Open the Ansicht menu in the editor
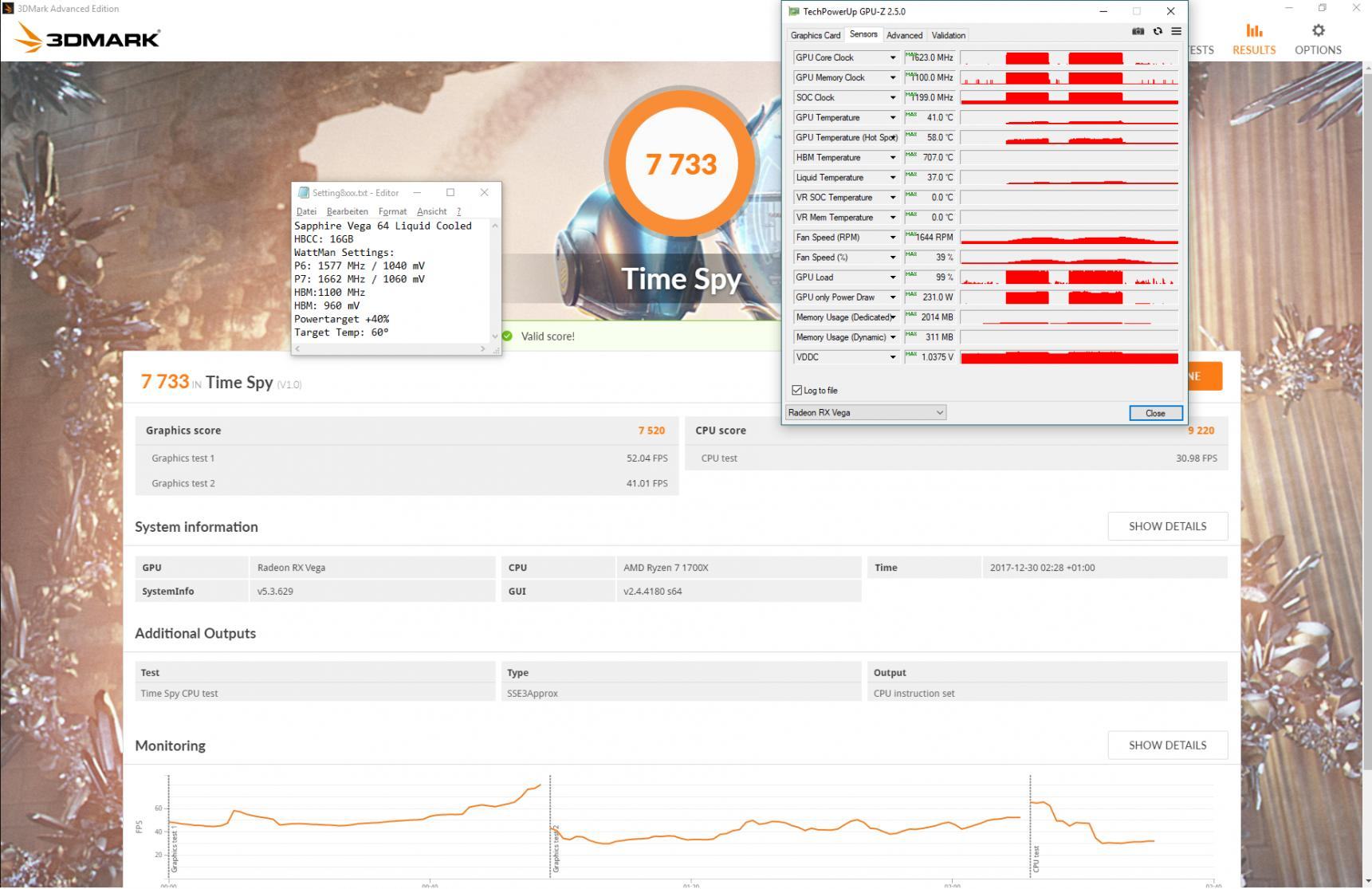Screen dimensions: 1372x889 coord(431,211)
